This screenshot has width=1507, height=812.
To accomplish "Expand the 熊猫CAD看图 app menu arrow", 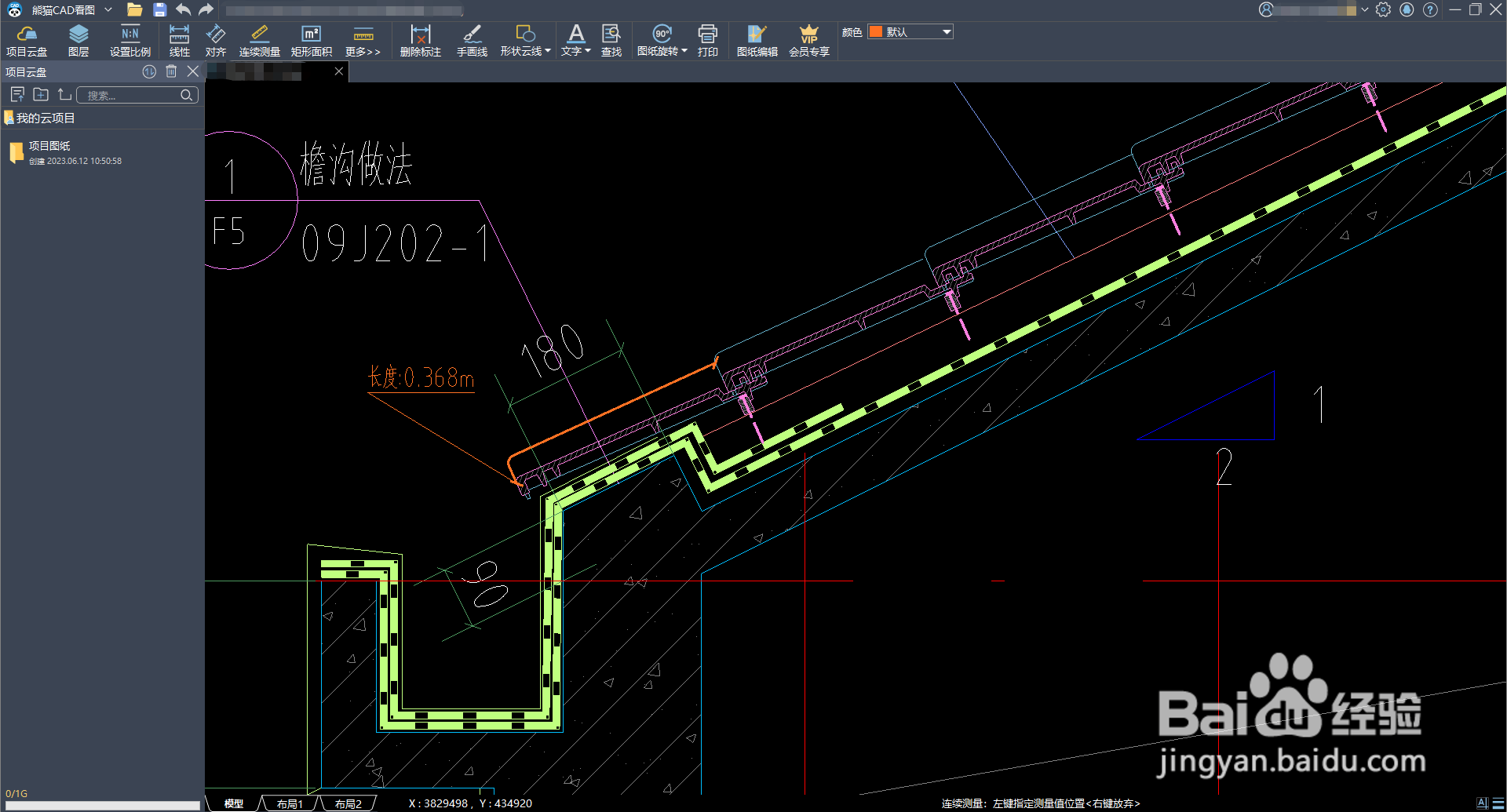I will (108, 10).
